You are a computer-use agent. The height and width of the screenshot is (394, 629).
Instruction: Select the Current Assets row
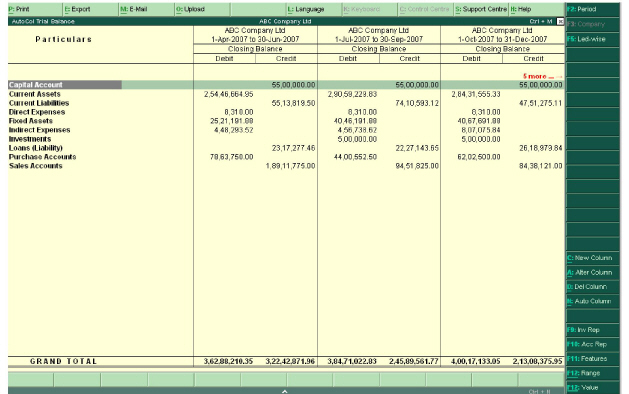coord(286,94)
